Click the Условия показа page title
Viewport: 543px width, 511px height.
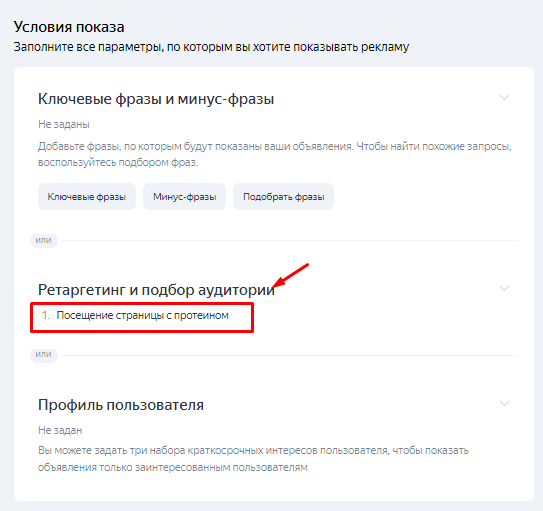tap(69, 27)
